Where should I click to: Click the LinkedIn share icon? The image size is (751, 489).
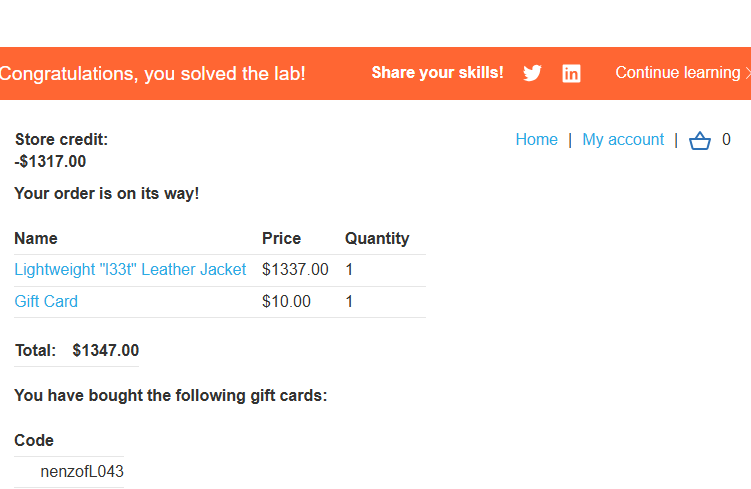pos(571,73)
